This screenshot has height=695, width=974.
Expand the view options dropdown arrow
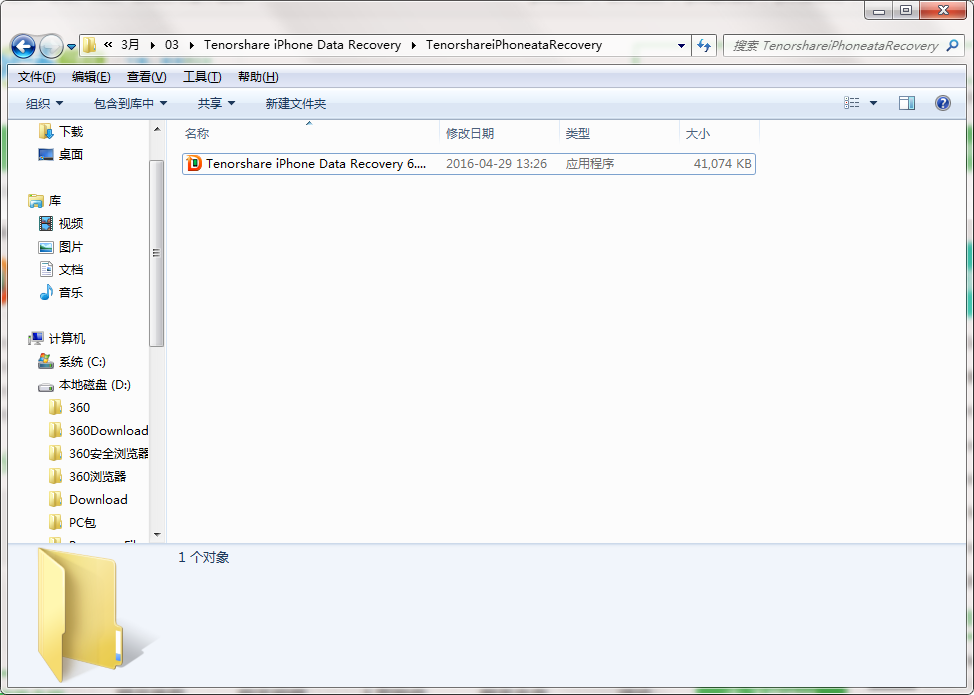tap(873, 103)
